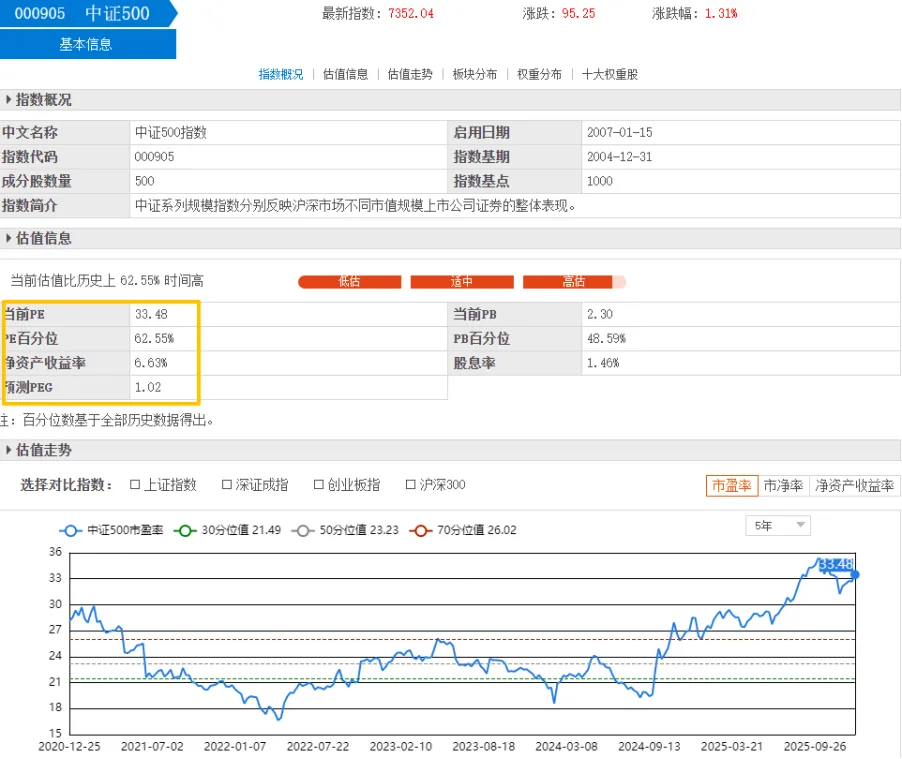Toggle the green 30分位值 legend marker

[x=183, y=530]
